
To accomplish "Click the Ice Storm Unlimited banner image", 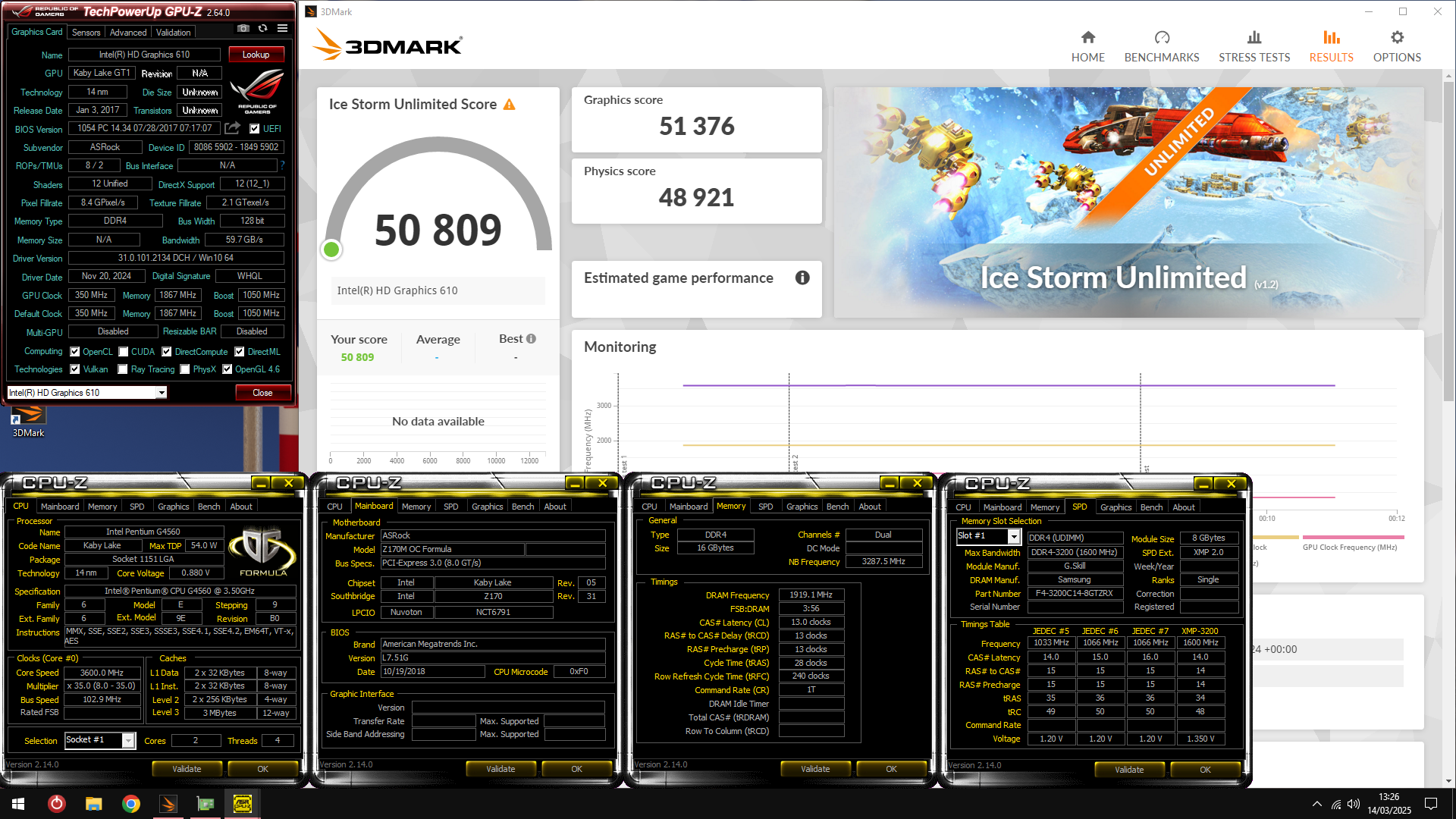I will point(1128,202).
